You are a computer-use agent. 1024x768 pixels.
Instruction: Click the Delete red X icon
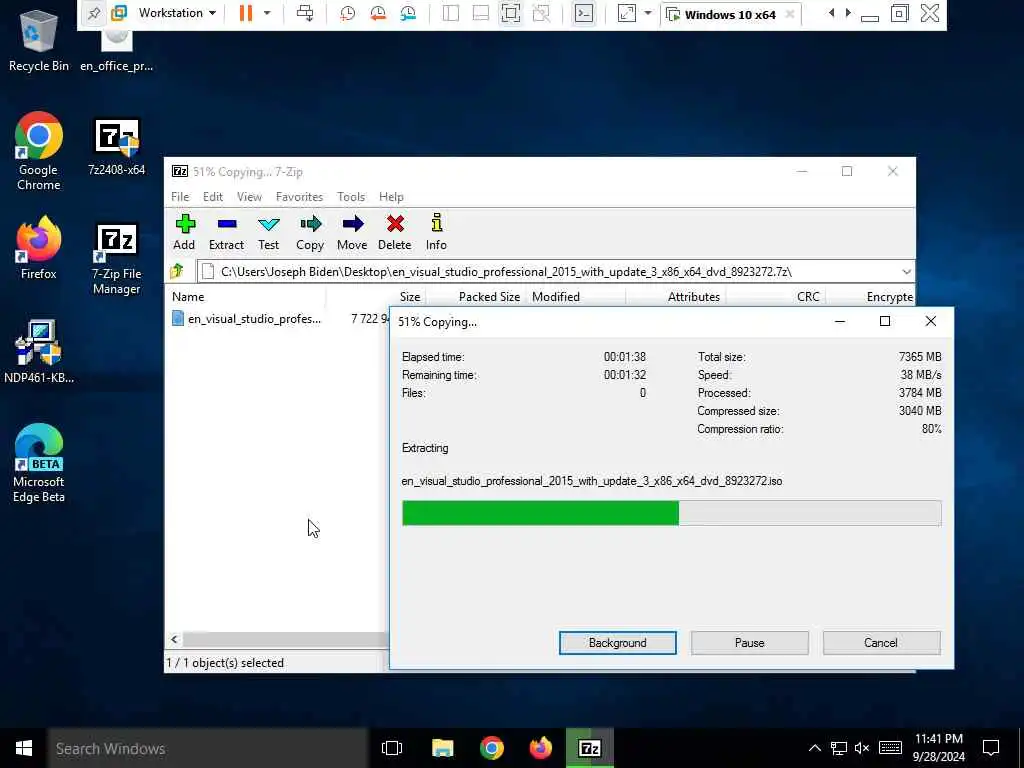(x=395, y=225)
